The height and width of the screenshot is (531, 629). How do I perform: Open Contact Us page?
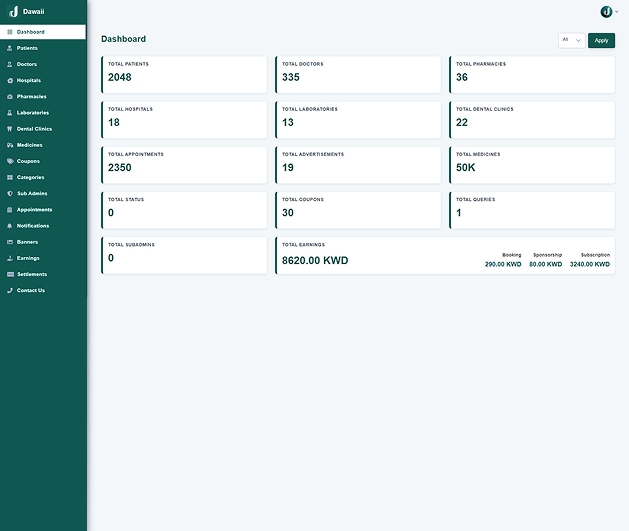(30, 290)
